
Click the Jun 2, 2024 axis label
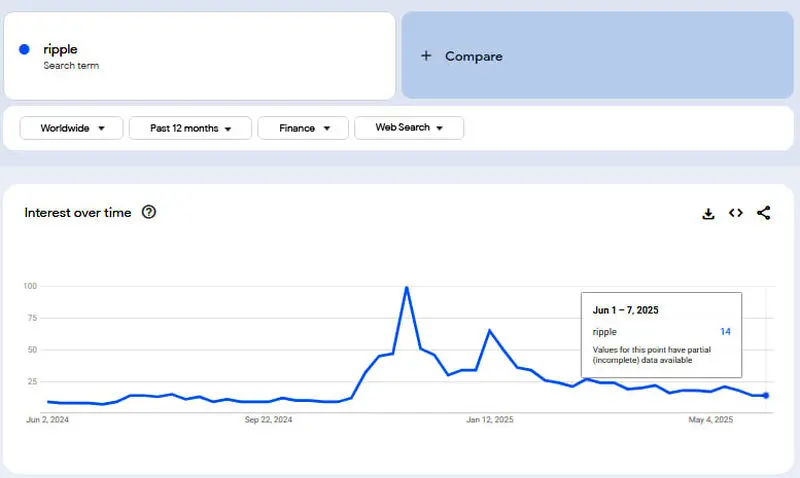(47, 419)
